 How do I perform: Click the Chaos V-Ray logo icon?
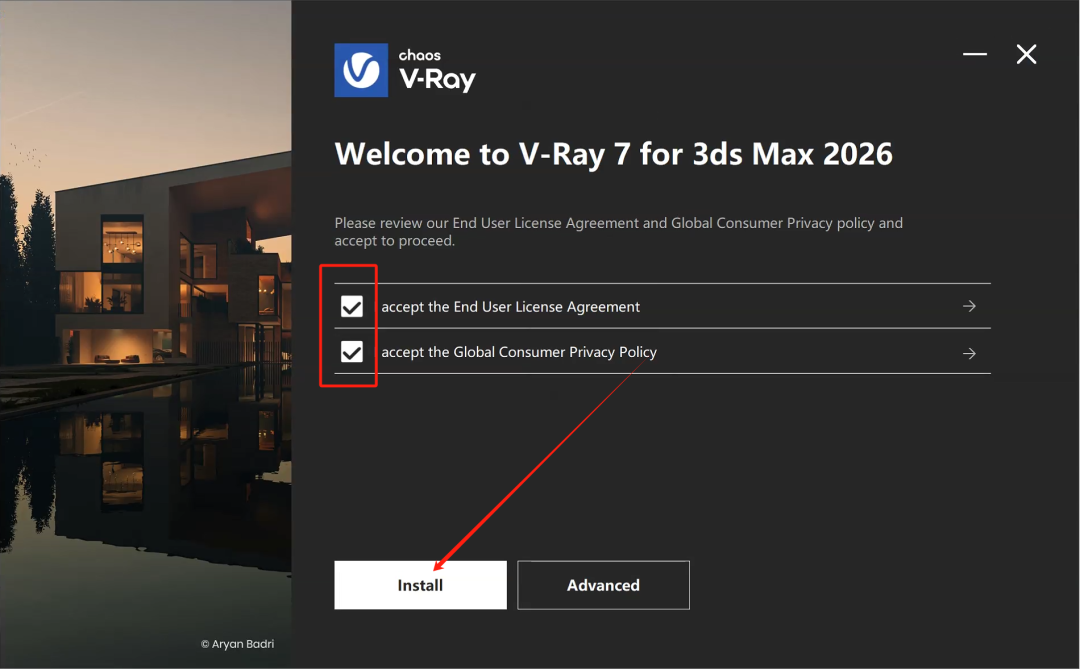tap(361, 70)
